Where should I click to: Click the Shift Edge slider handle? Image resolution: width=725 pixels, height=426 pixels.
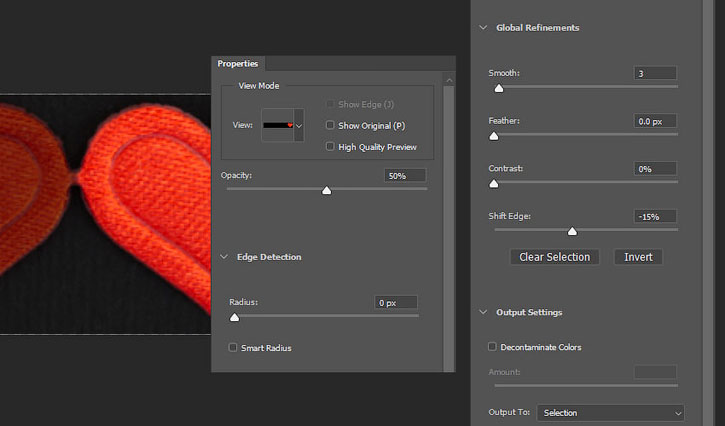pyautogui.click(x=572, y=231)
